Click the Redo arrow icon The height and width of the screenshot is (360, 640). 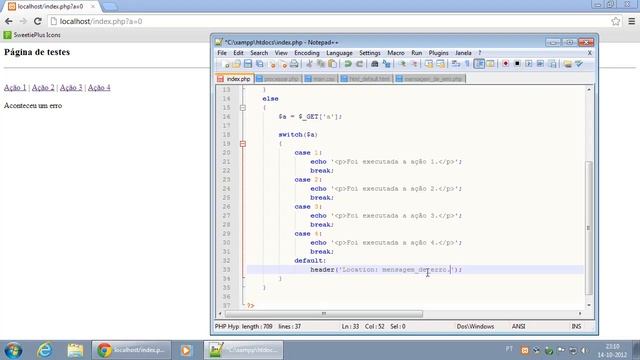(x=359, y=64)
